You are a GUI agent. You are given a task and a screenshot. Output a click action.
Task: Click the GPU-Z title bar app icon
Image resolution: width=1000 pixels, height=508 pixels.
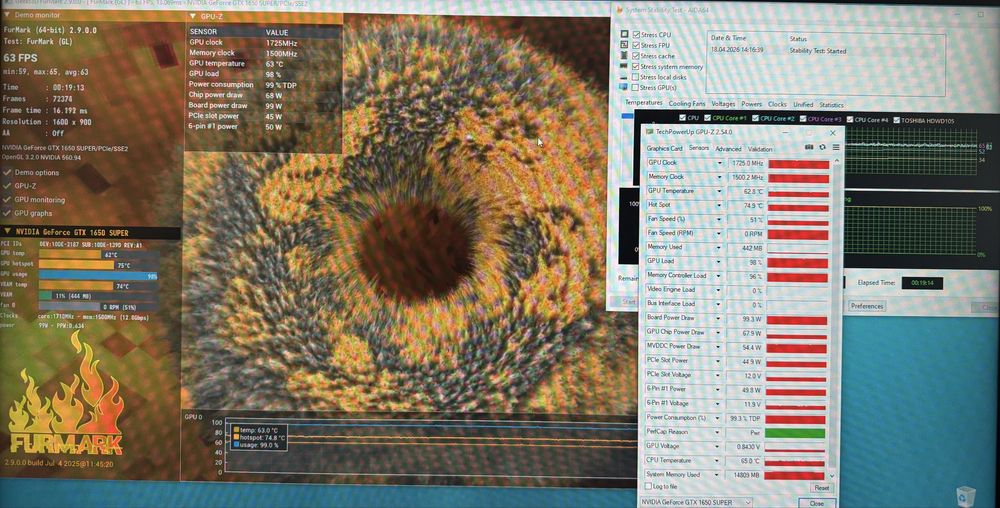tap(650, 132)
